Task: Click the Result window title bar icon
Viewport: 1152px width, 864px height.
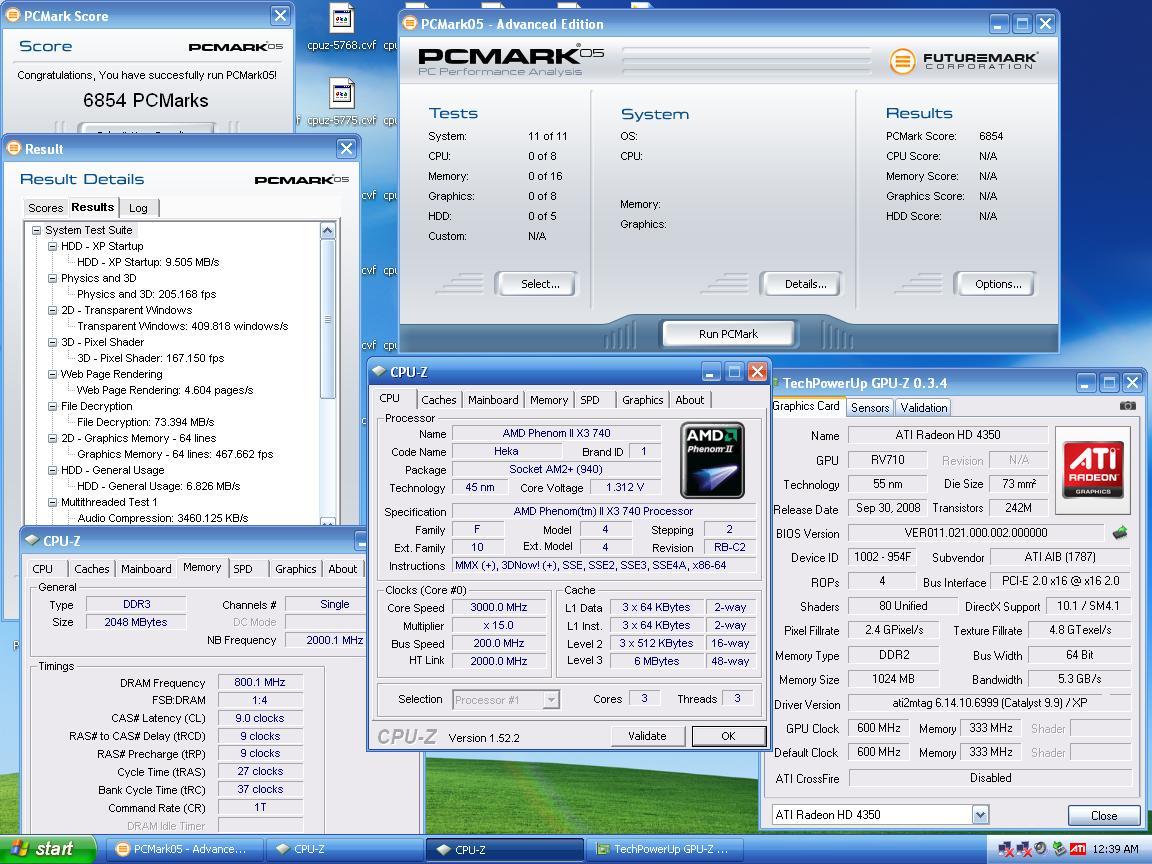Action: [14, 148]
